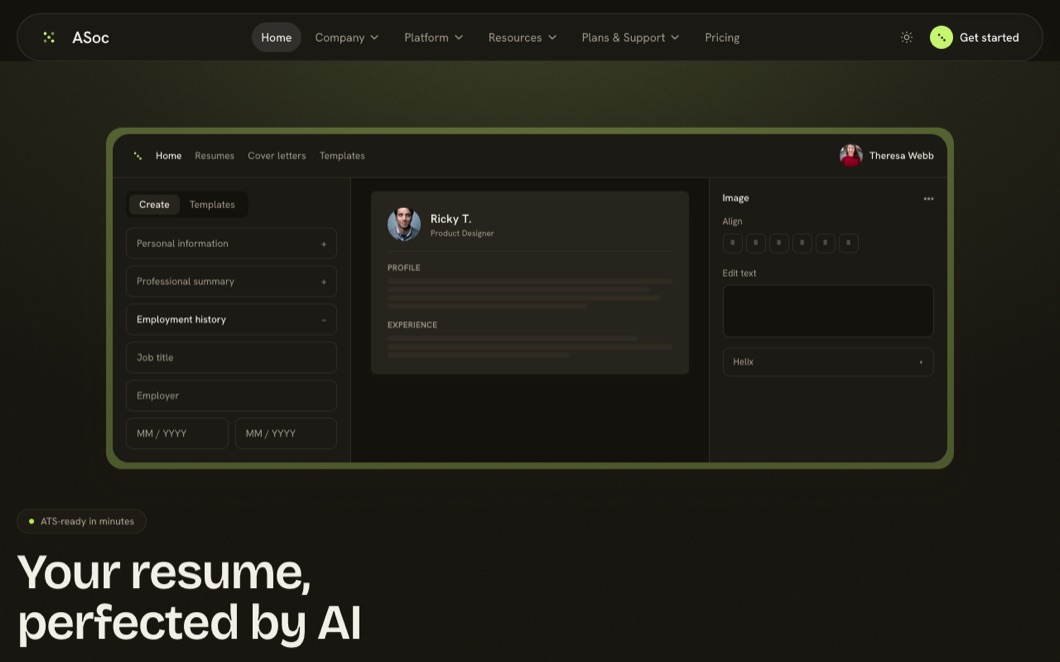
Task: Expand Professional summary with plus icon
Action: (x=323, y=282)
